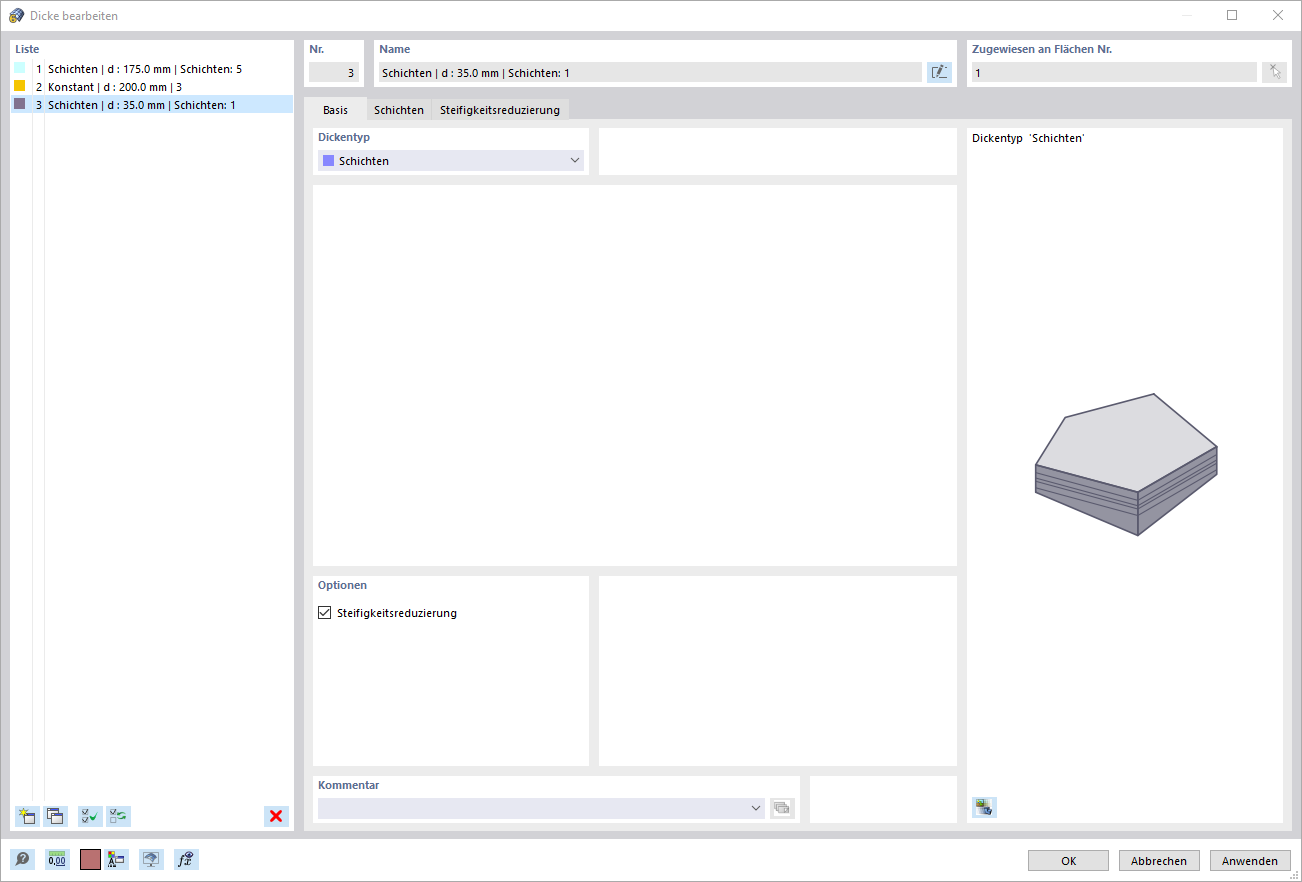Viewport: 1302px width, 882px height.
Task: Select list row 3 Schichten d 35.0 mm
Action: [152, 105]
